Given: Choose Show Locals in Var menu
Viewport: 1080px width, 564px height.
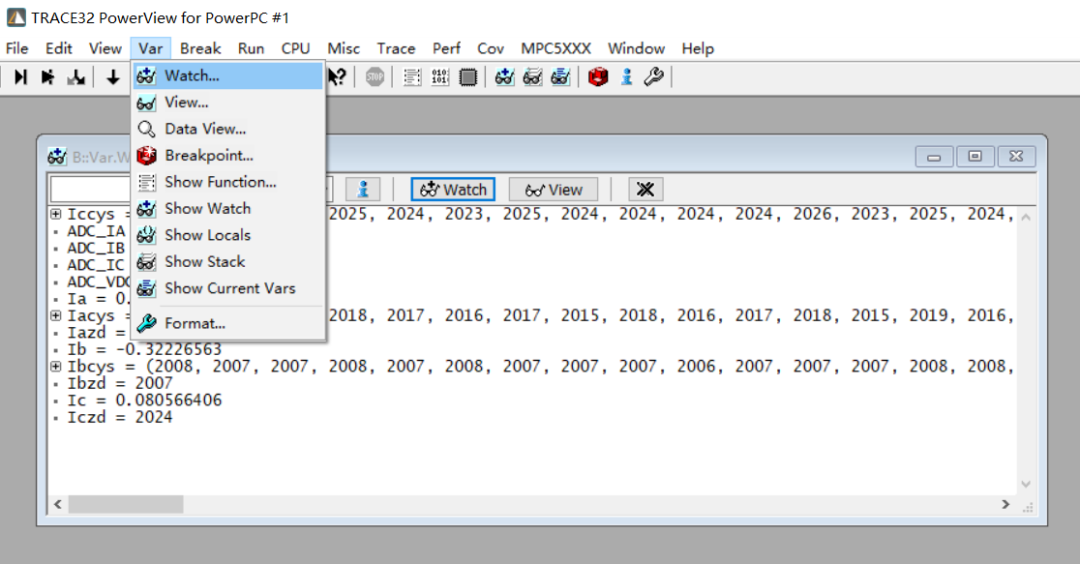Looking at the screenshot, I should tap(207, 235).
